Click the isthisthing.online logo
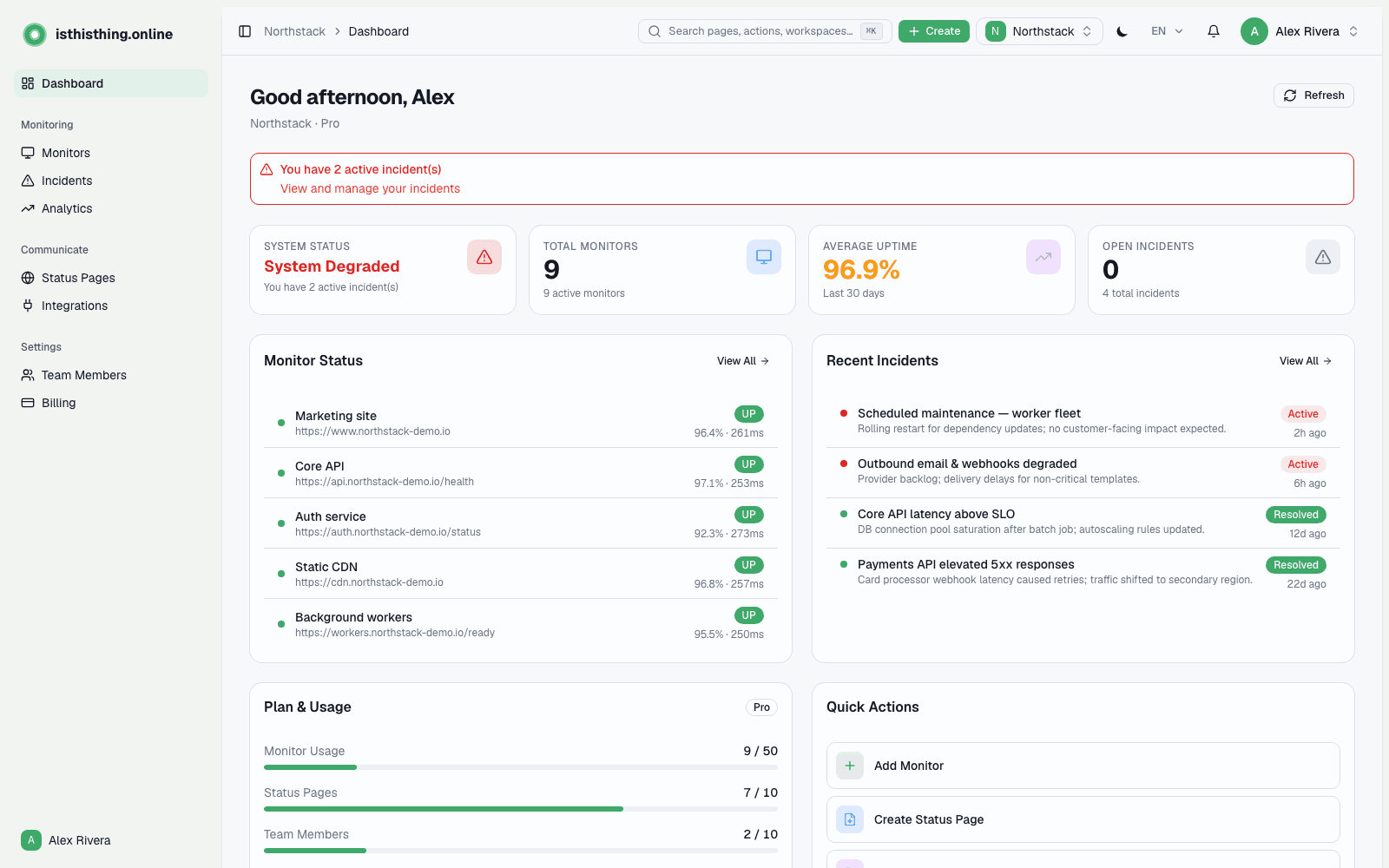 tap(35, 35)
